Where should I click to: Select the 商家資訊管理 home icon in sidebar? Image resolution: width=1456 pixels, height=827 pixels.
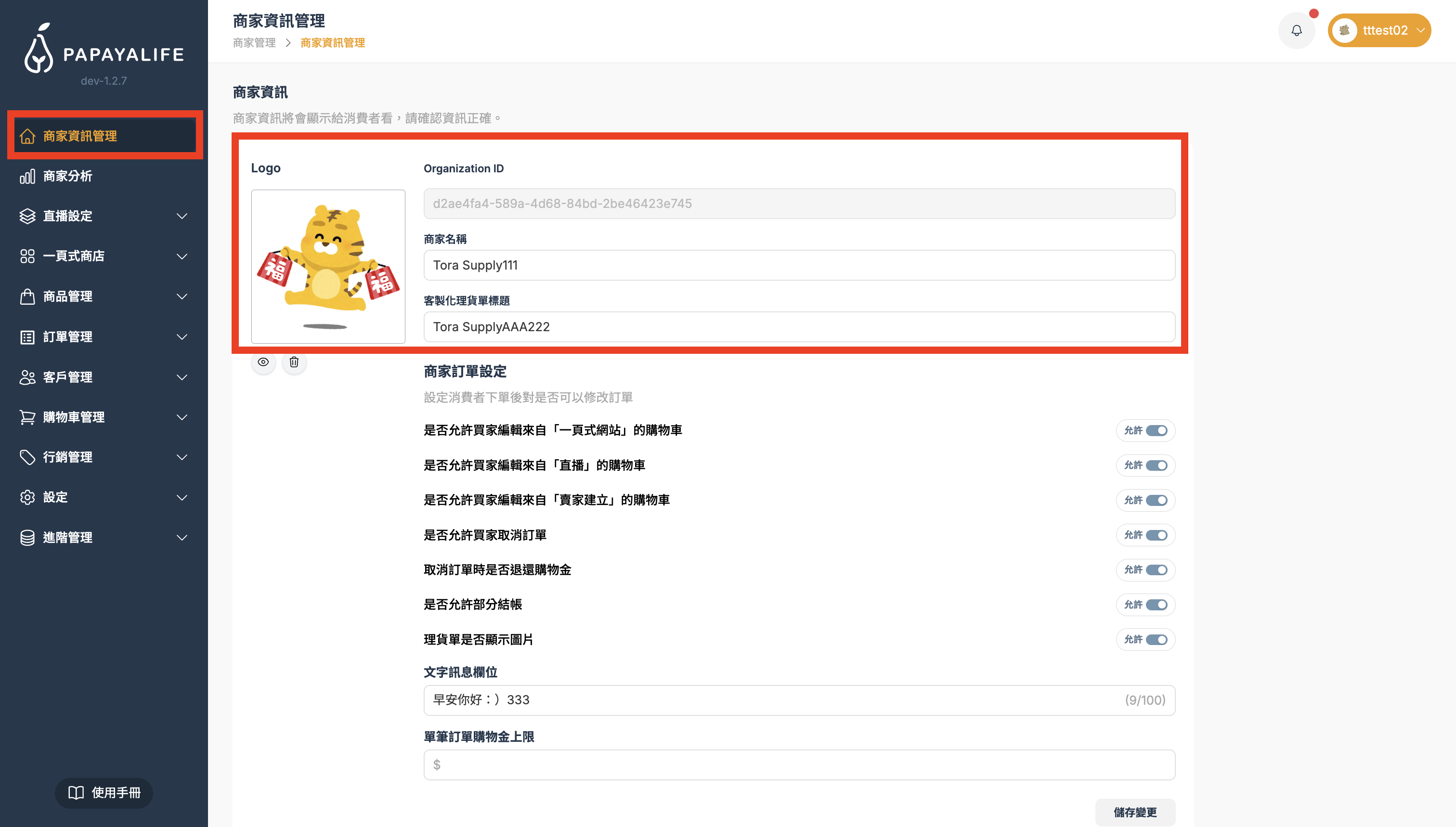28,136
